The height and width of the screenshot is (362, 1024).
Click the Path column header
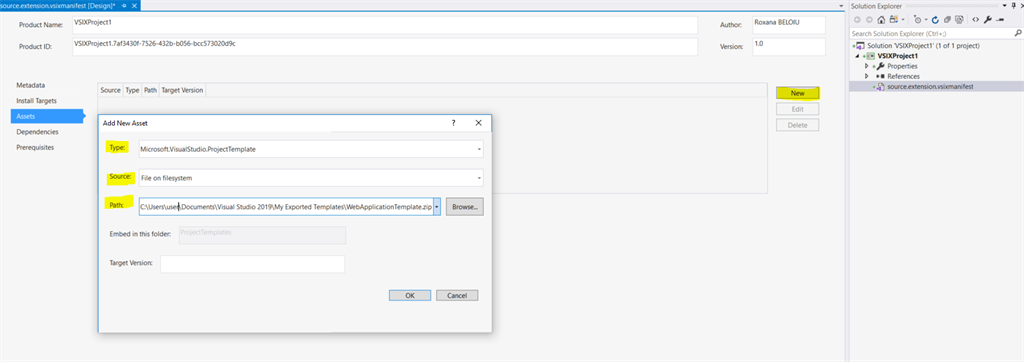[150, 90]
